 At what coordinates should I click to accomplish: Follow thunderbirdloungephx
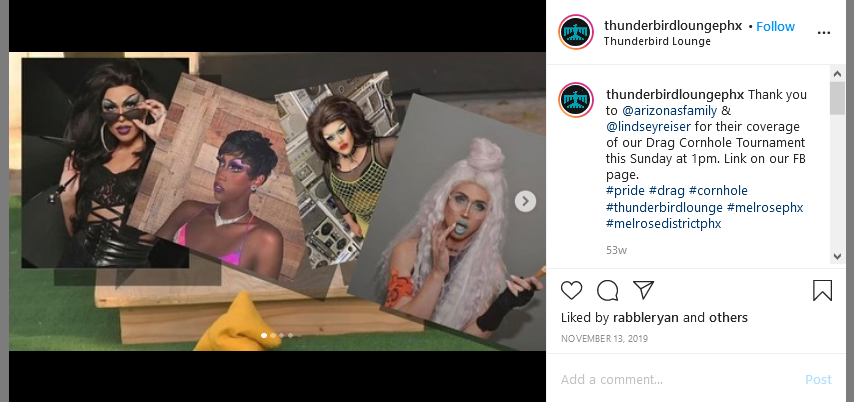(775, 26)
